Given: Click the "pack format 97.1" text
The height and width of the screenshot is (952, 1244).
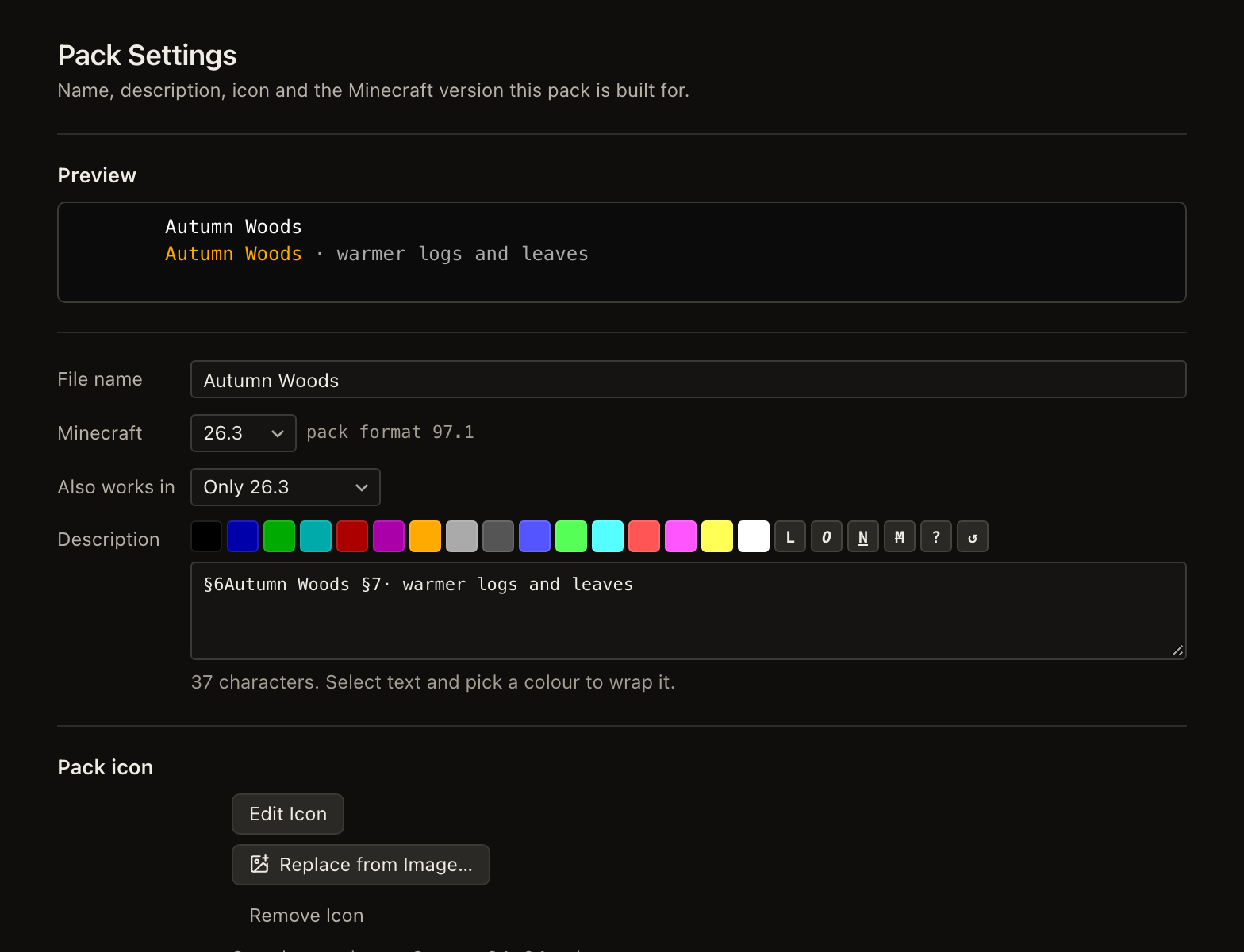Looking at the screenshot, I should click(x=390, y=432).
